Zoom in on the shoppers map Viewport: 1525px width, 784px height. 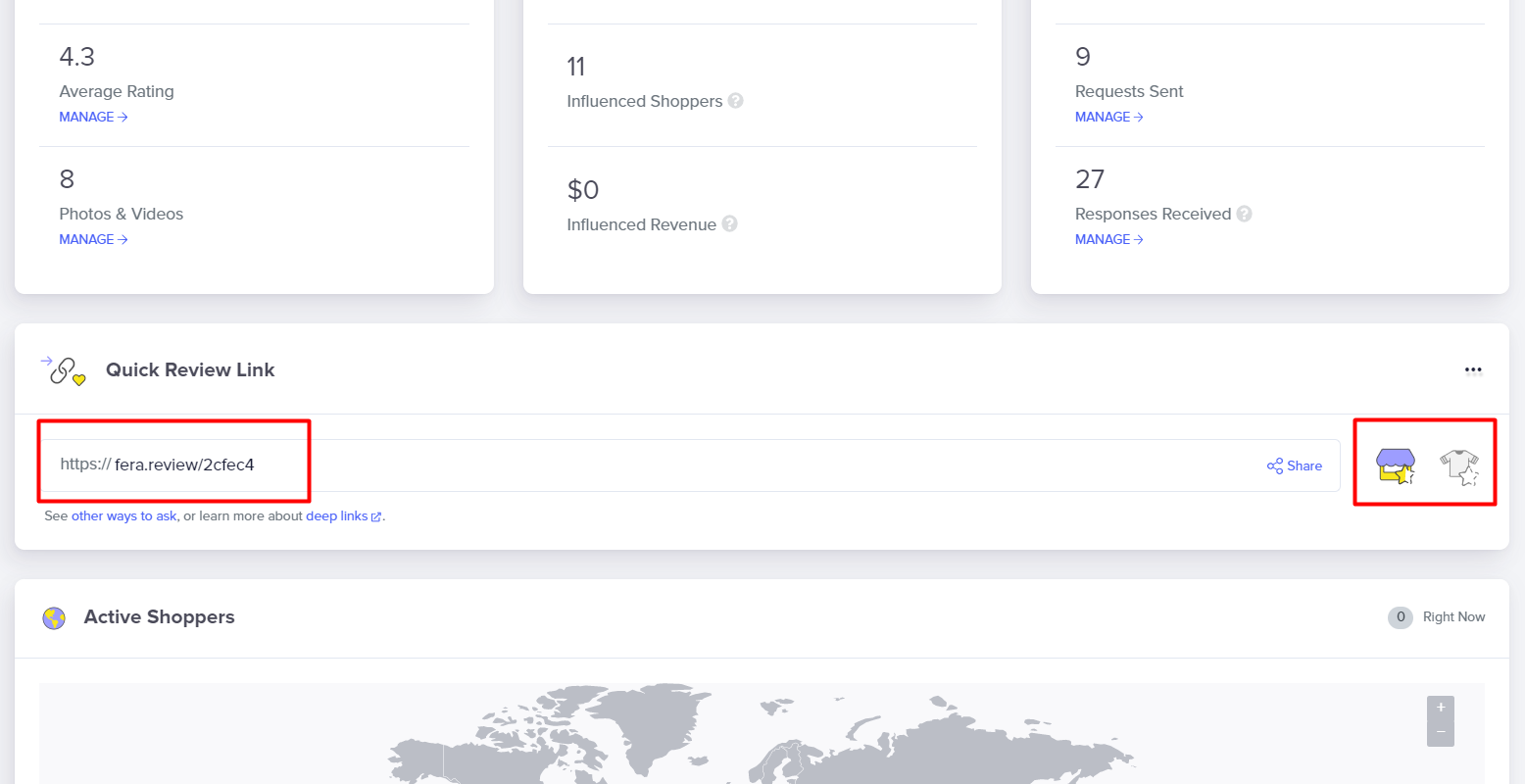[1441, 708]
